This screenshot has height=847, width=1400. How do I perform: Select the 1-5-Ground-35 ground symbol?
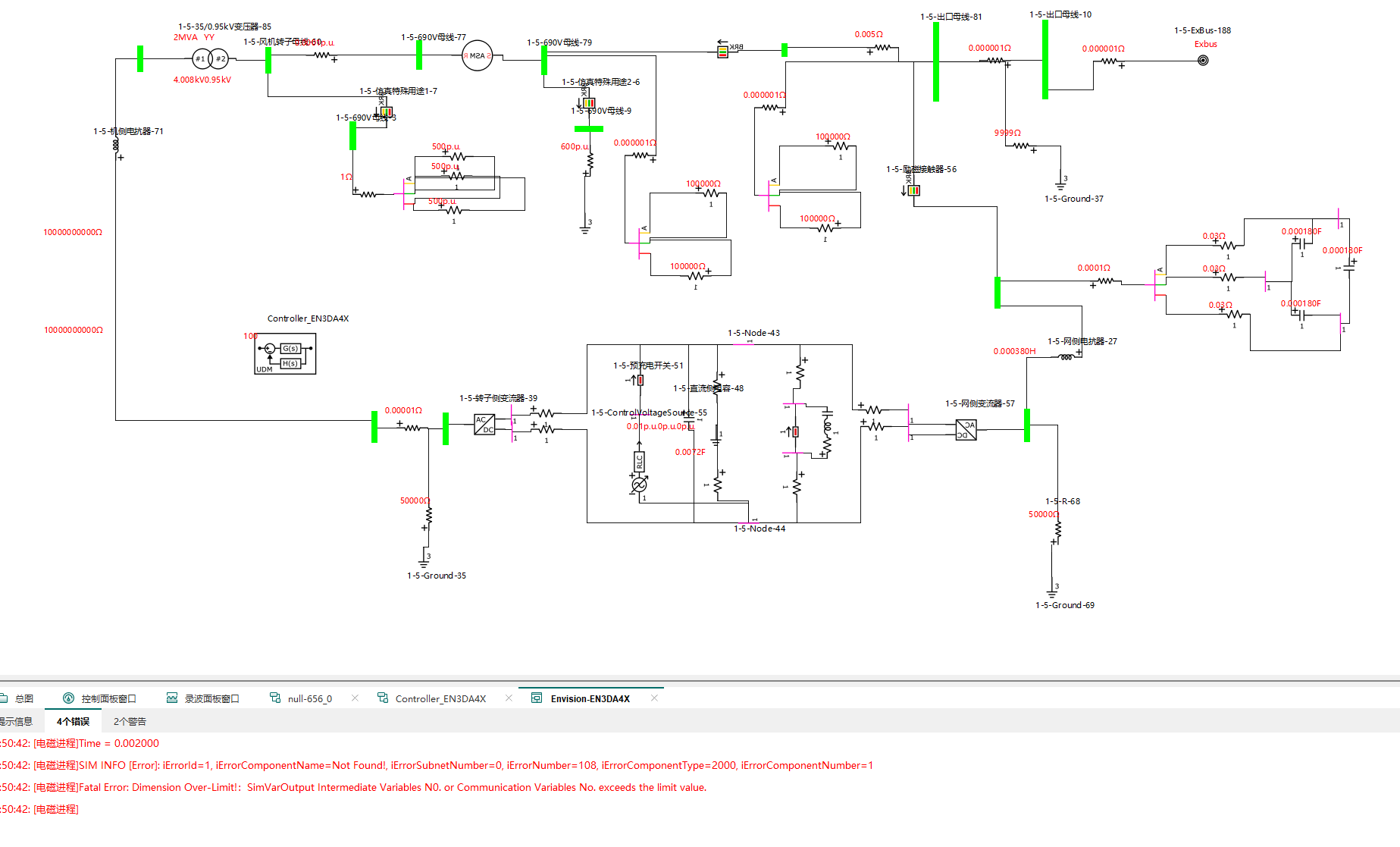click(x=424, y=563)
